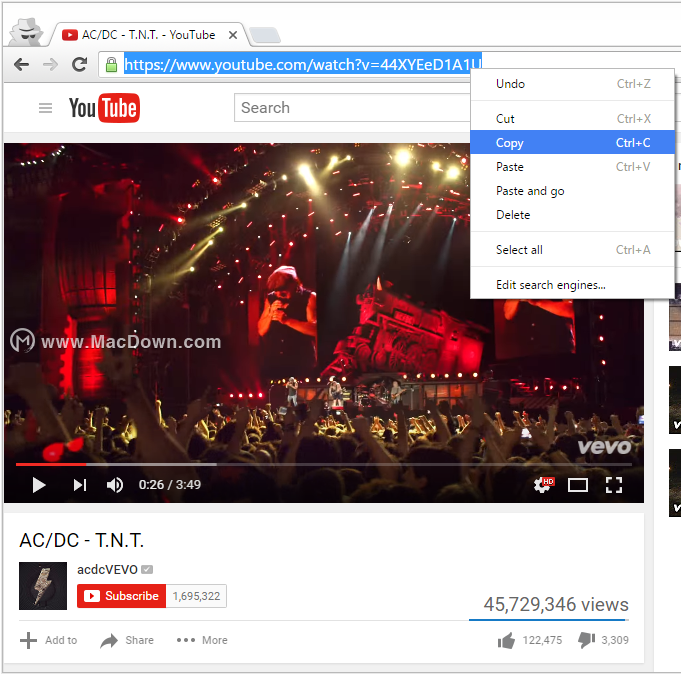Open a new tab with the blank tab button
Screen dimensions: 681x683
[265, 35]
